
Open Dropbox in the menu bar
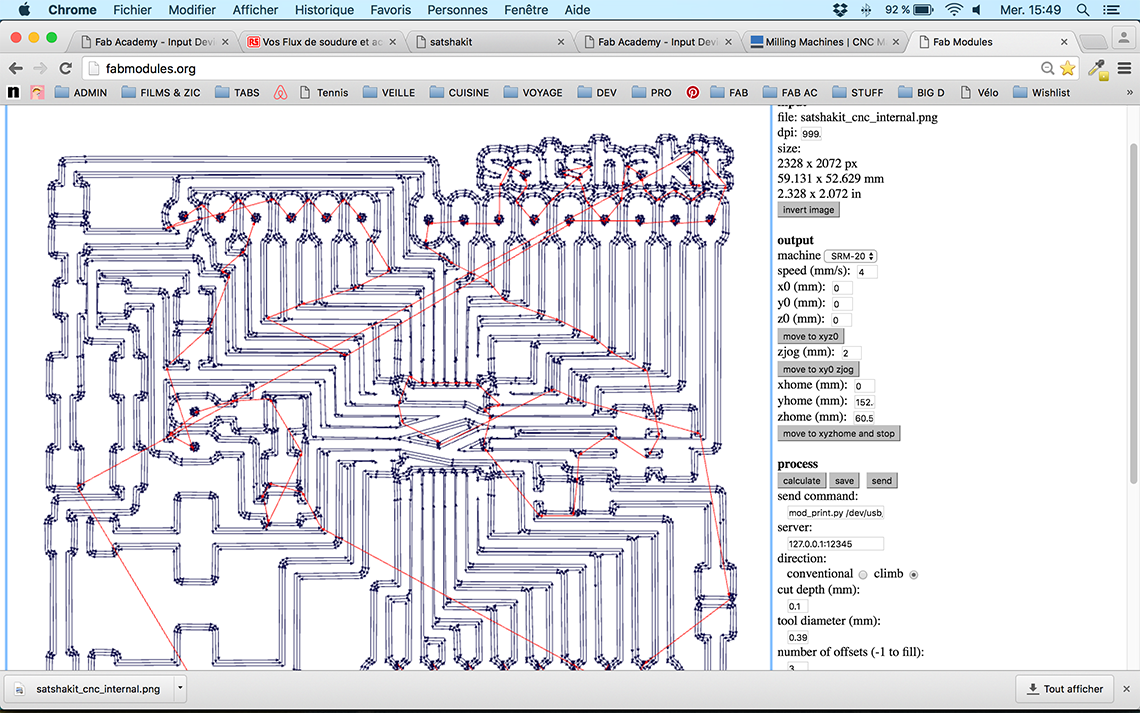click(840, 9)
